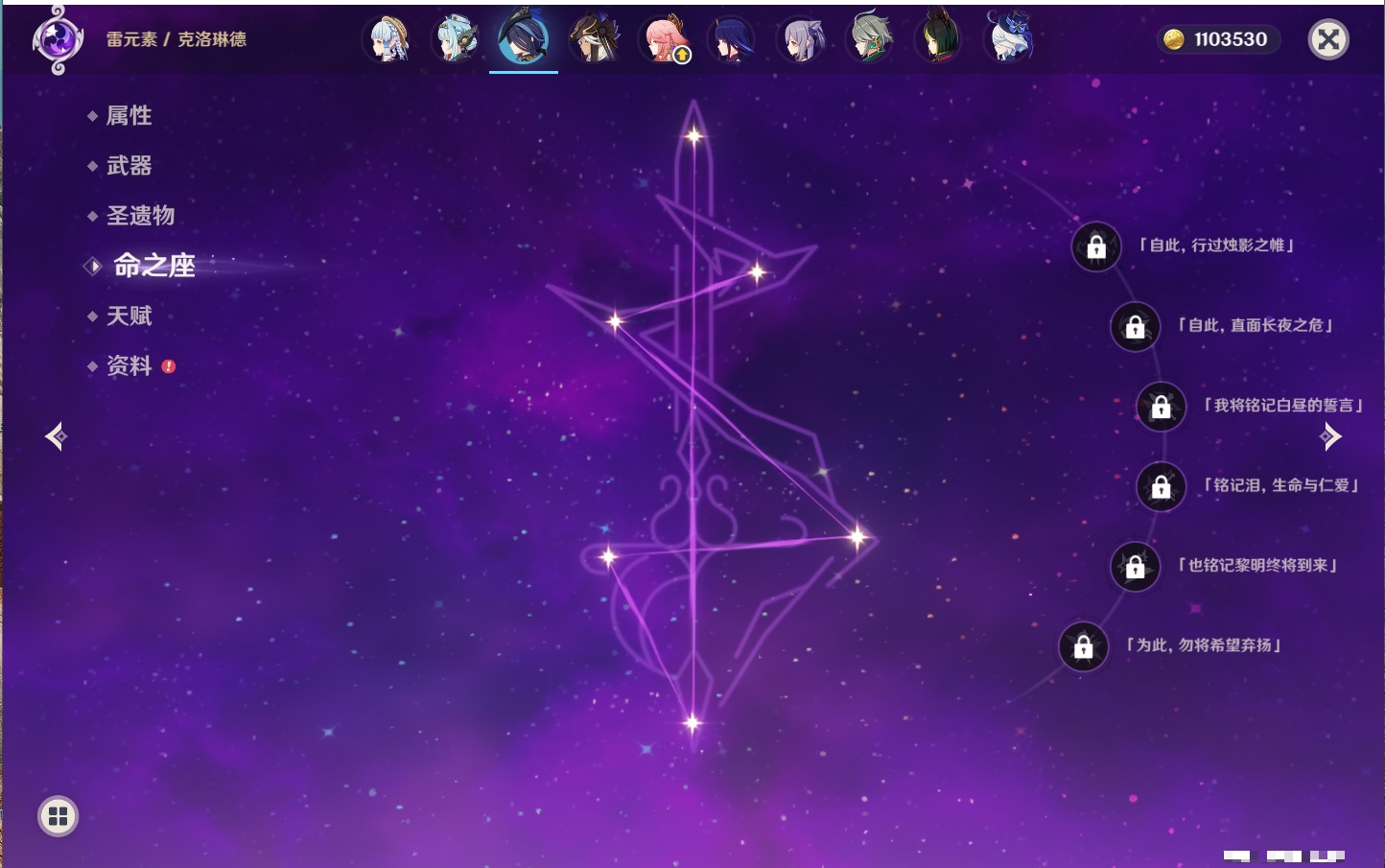The height and width of the screenshot is (868, 1385).
Task: Select the avatar with teal cap and headphones
Action: (x=456, y=39)
